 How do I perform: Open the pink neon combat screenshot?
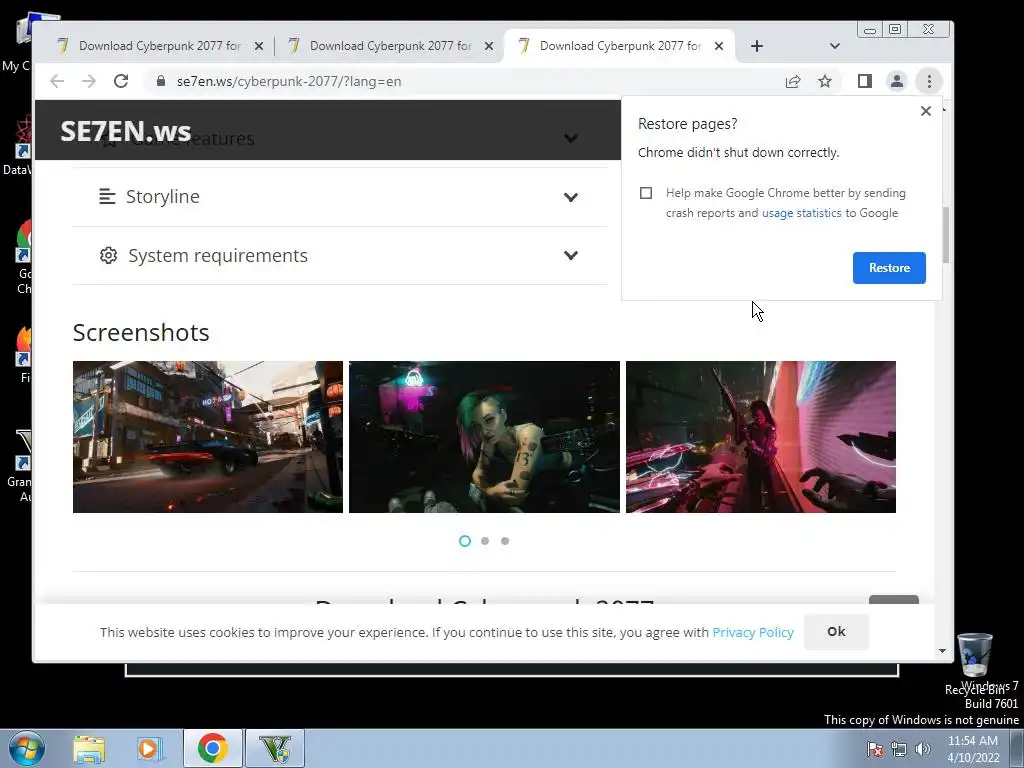pyautogui.click(x=761, y=437)
